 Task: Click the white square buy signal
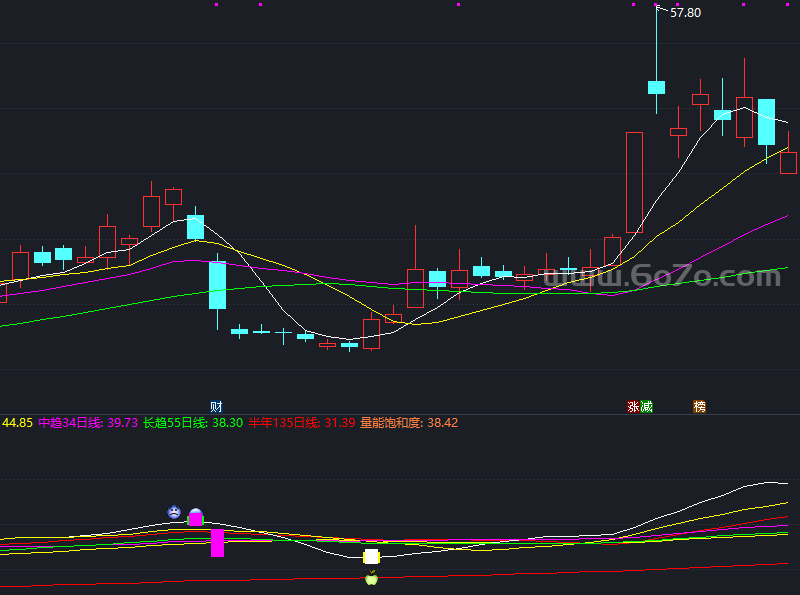pyautogui.click(x=371, y=557)
